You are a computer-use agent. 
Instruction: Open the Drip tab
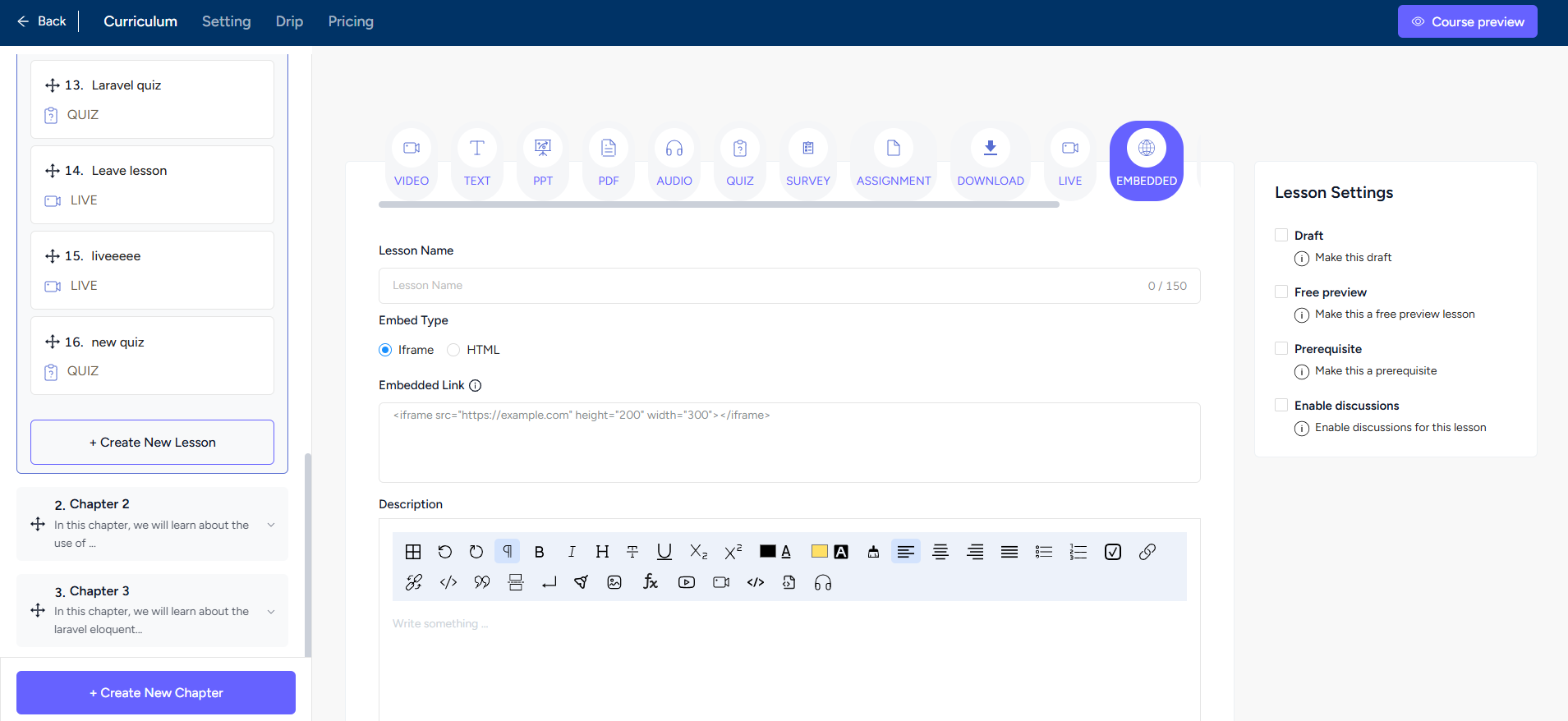pos(289,21)
